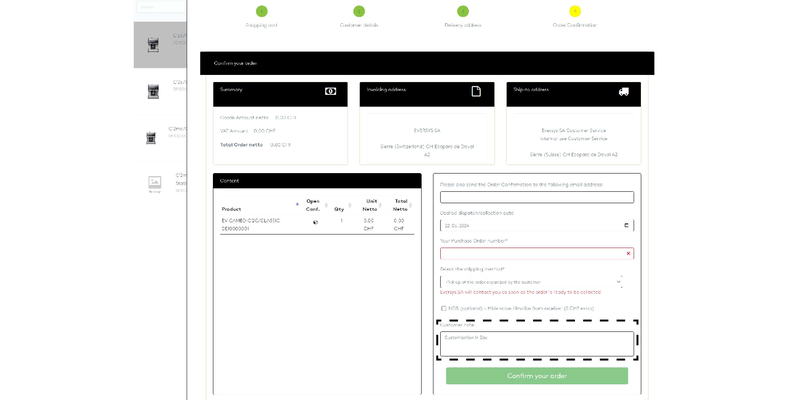
Task: Go to Customer details step circle
Action: pos(356,11)
